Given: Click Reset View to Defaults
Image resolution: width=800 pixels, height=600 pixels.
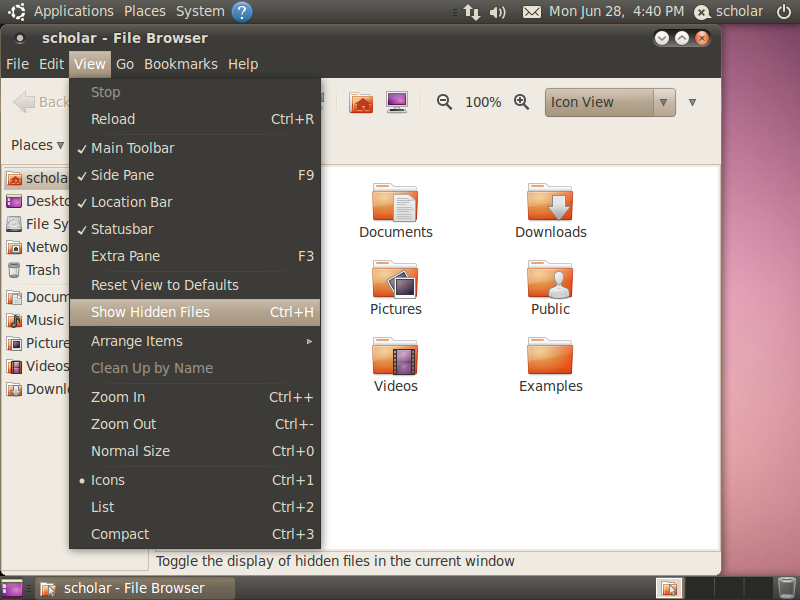Looking at the screenshot, I should coord(195,285).
